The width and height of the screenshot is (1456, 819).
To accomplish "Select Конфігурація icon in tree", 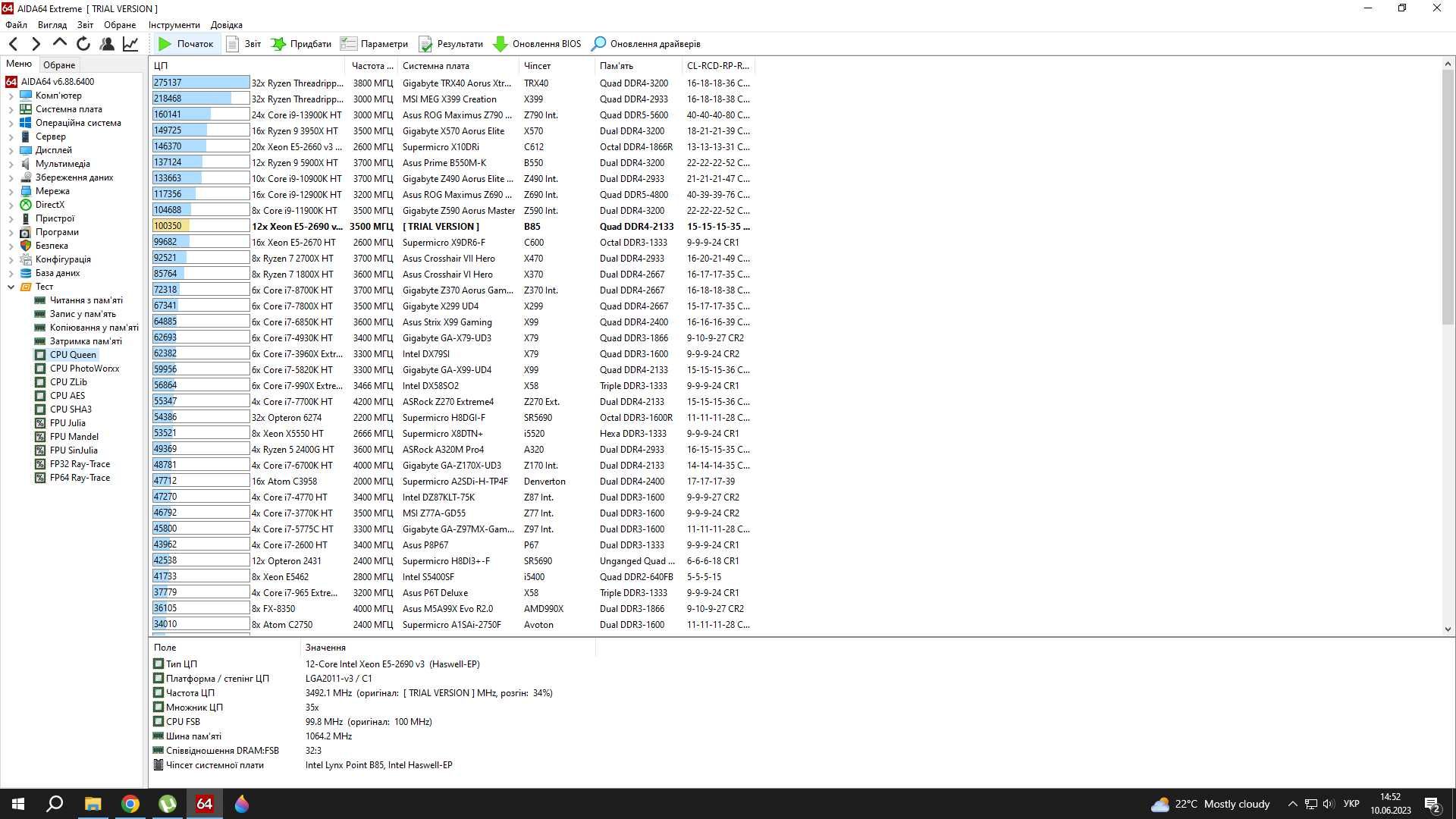I will [x=26, y=259].
